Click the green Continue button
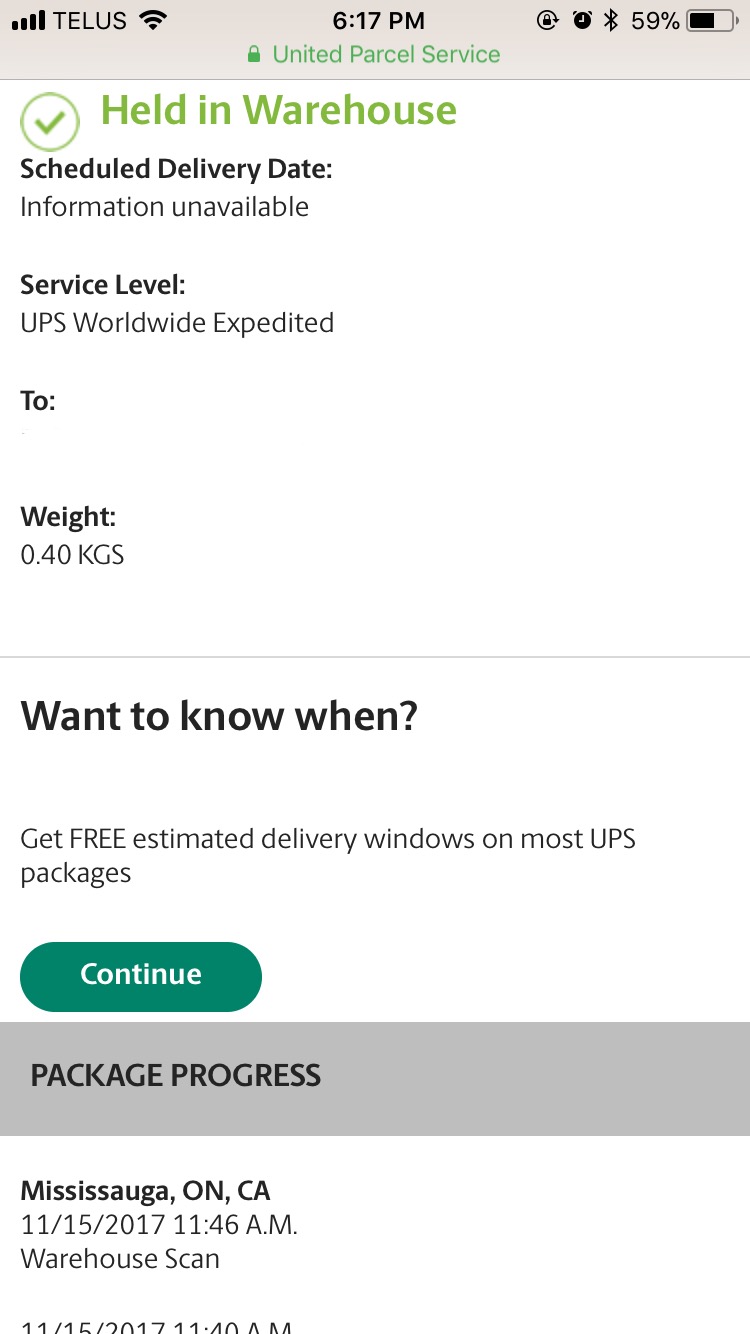 [x=141, y=976]
